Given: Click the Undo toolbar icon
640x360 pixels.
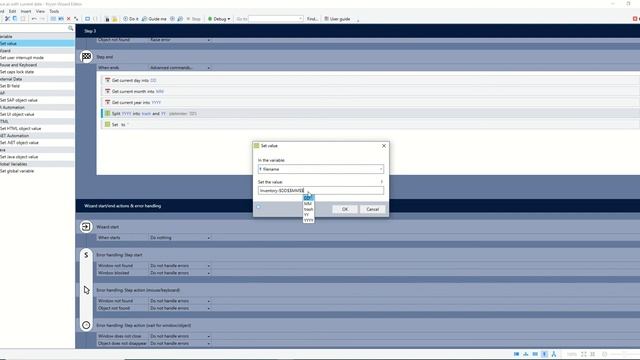Looking at the screenshot, I should click(x=34, y=19).
